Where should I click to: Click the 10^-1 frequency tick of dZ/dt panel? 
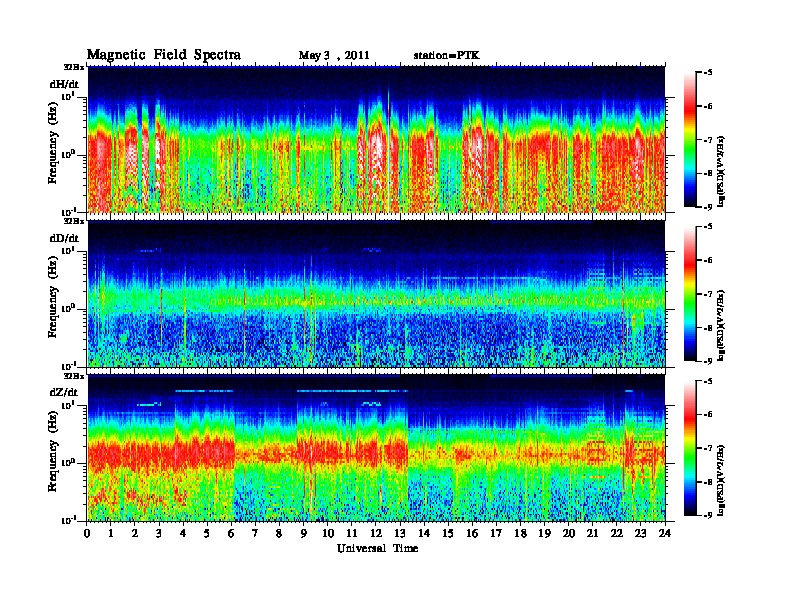68,520
